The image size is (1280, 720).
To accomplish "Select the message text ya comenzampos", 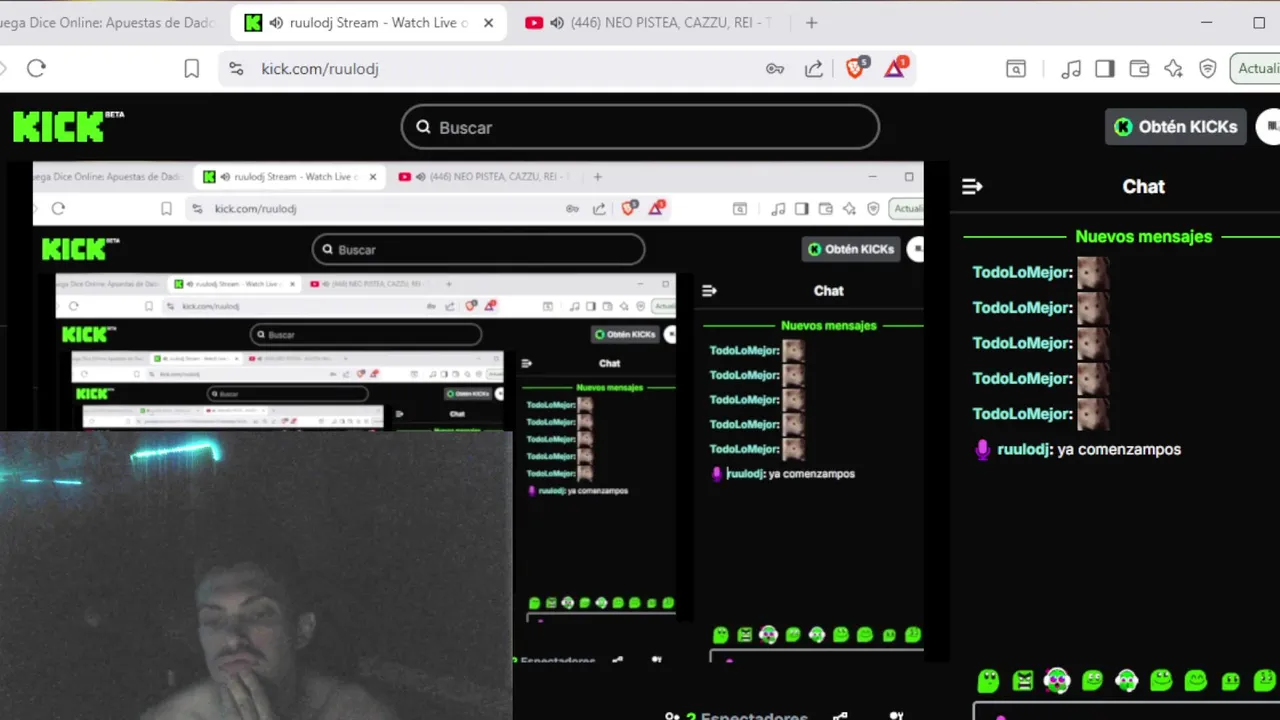I will [x=1119, y=449].
